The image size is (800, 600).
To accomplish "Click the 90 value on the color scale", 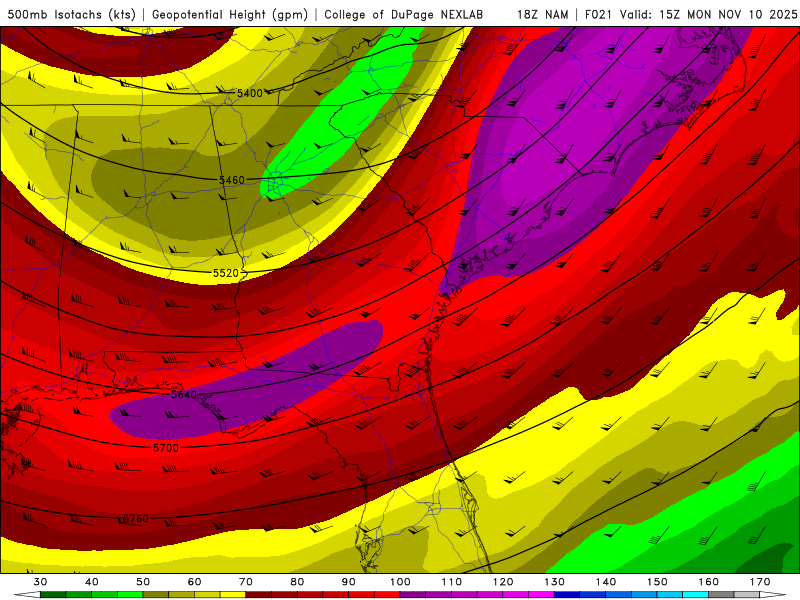I will (x=348, y=582).
